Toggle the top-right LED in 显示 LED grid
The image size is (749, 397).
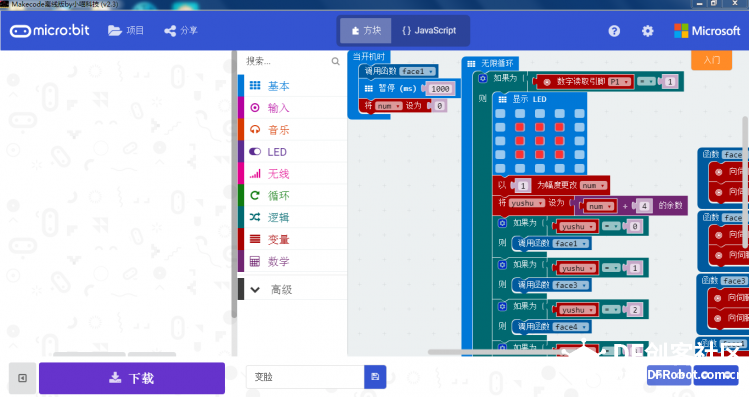point(579,114)
